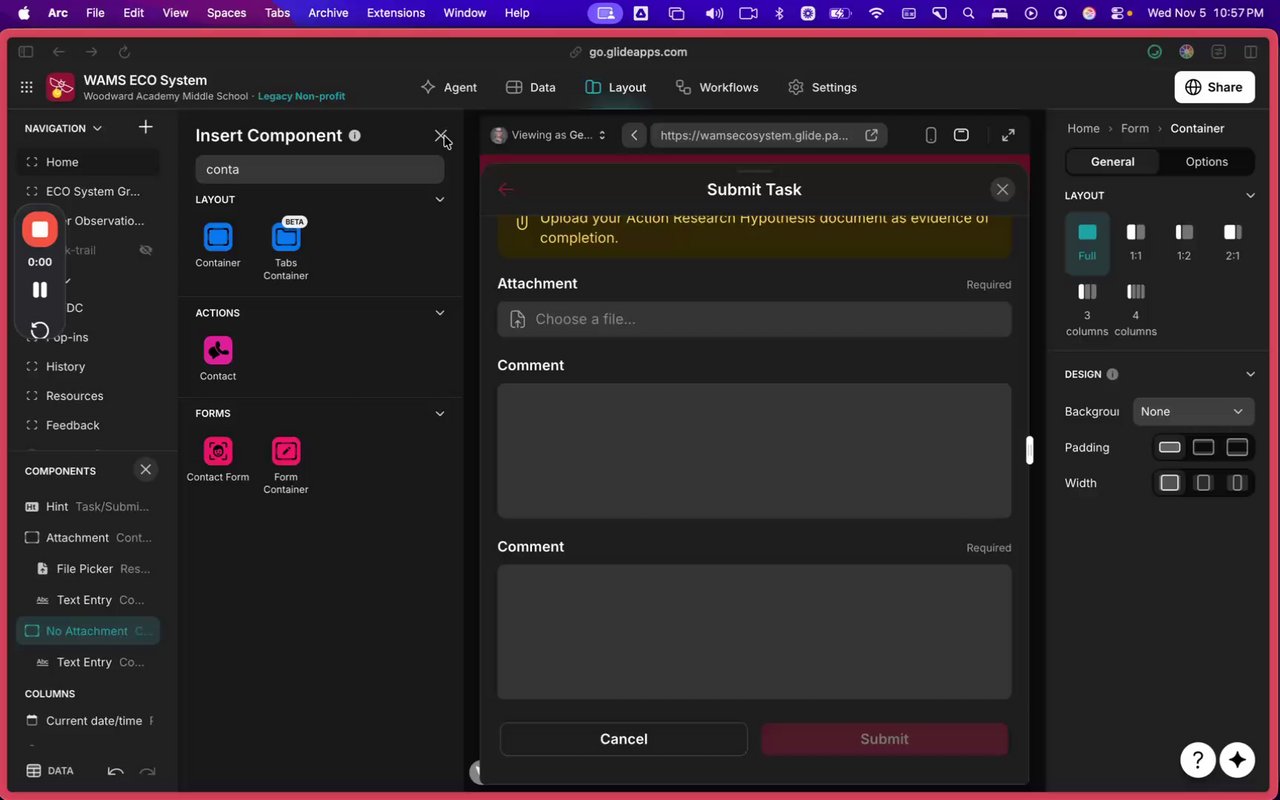
Task: Collapse the DESIGN section
Action: (1250, 374)
